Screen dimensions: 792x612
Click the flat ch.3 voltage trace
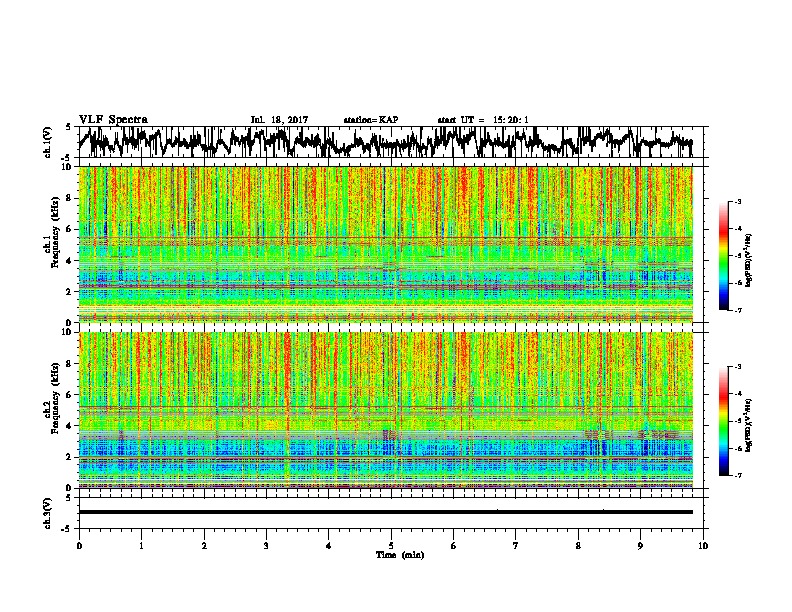click(x=386, y=512)
